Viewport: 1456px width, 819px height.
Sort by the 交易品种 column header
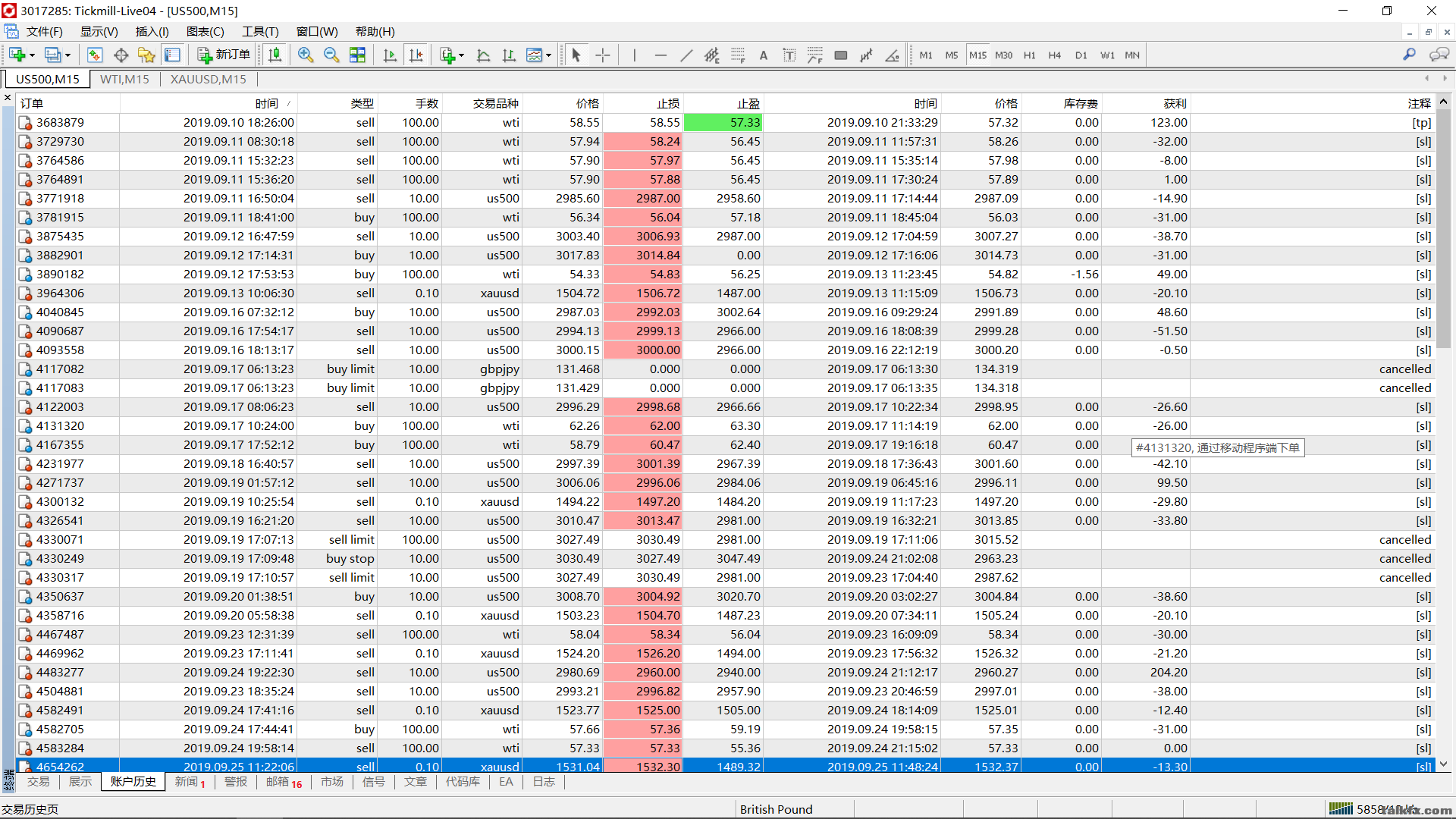[x=483, y=103]
